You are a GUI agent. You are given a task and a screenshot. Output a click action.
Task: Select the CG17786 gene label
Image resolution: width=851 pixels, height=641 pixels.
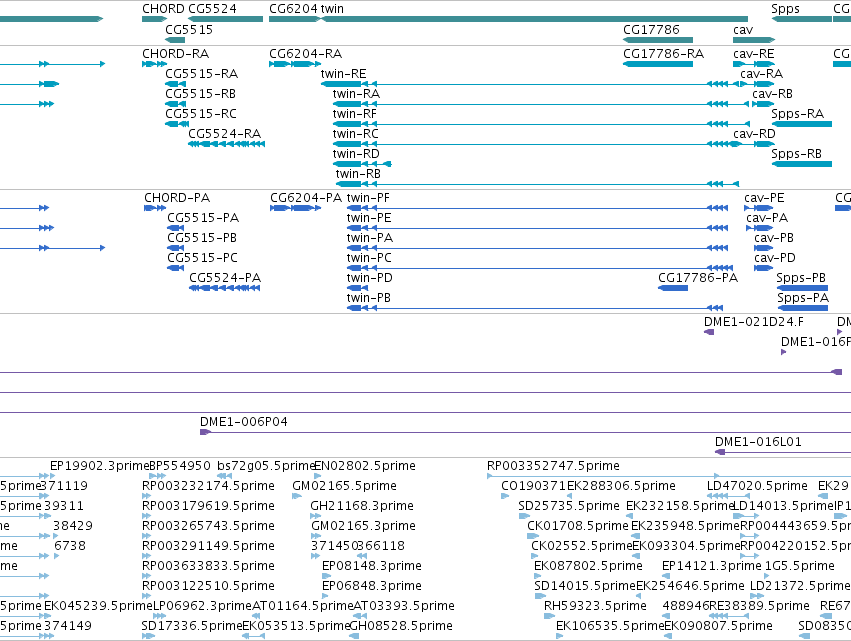tap(651, 30)
